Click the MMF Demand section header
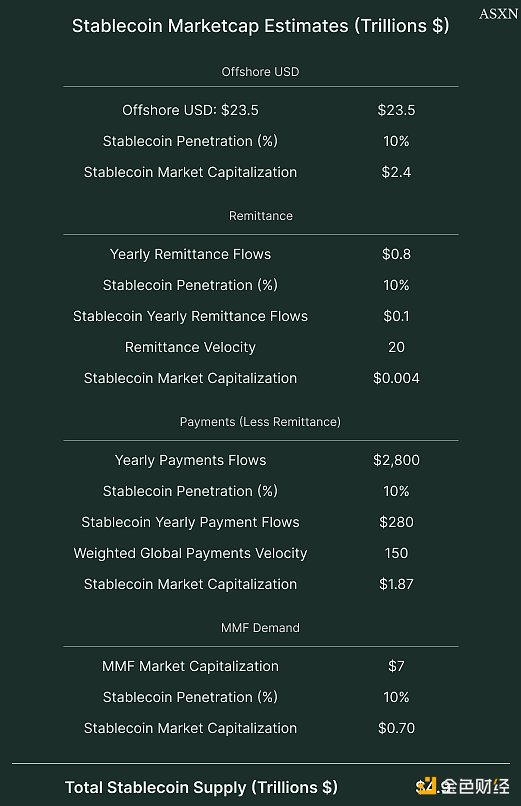Screen dimensions: 521x806 click(260, 628)
